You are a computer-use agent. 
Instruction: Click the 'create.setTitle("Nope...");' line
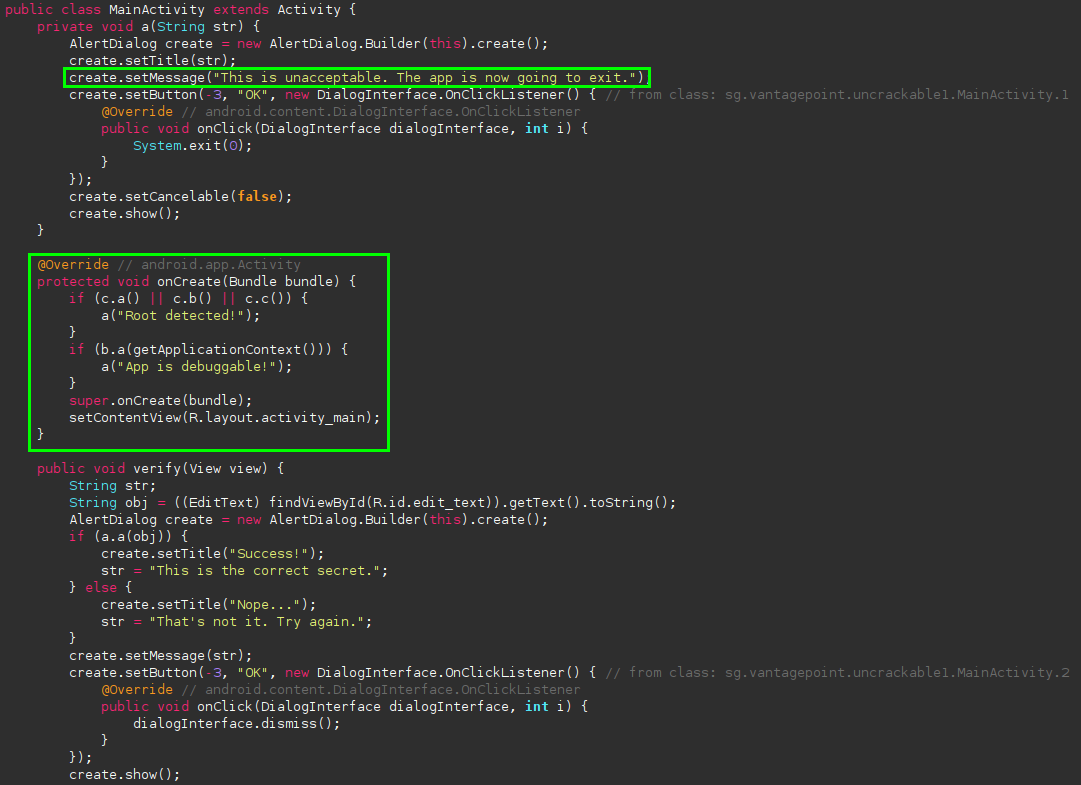click(x=209, y=604)
